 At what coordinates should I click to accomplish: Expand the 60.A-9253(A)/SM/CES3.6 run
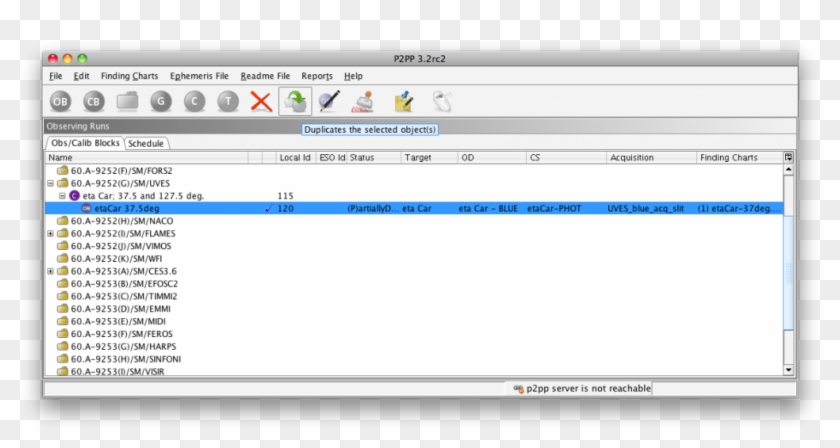[51, 271]
